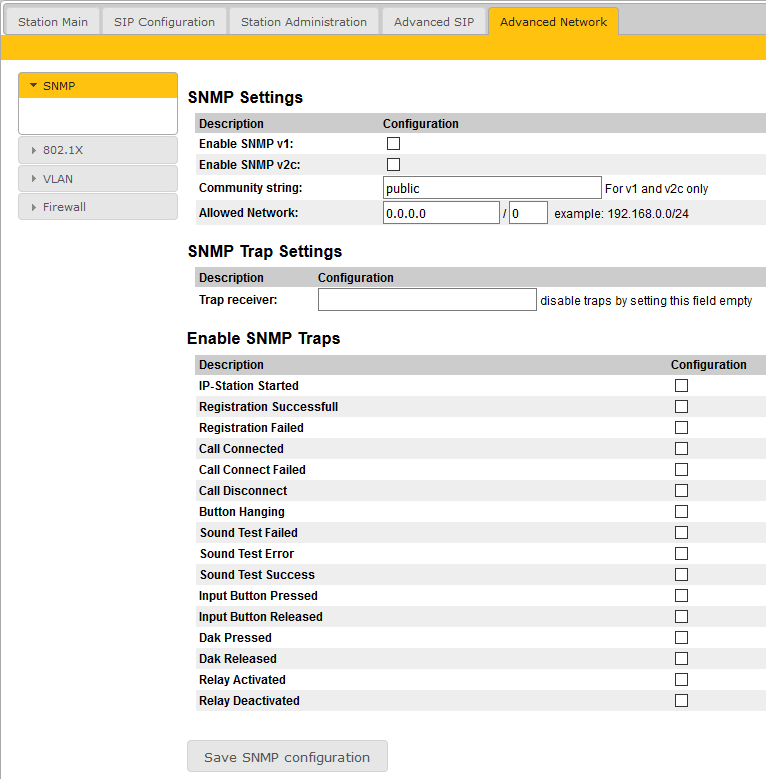Click the Allowed Network IP address field
766x779 pixels.
tap(440, 213)
